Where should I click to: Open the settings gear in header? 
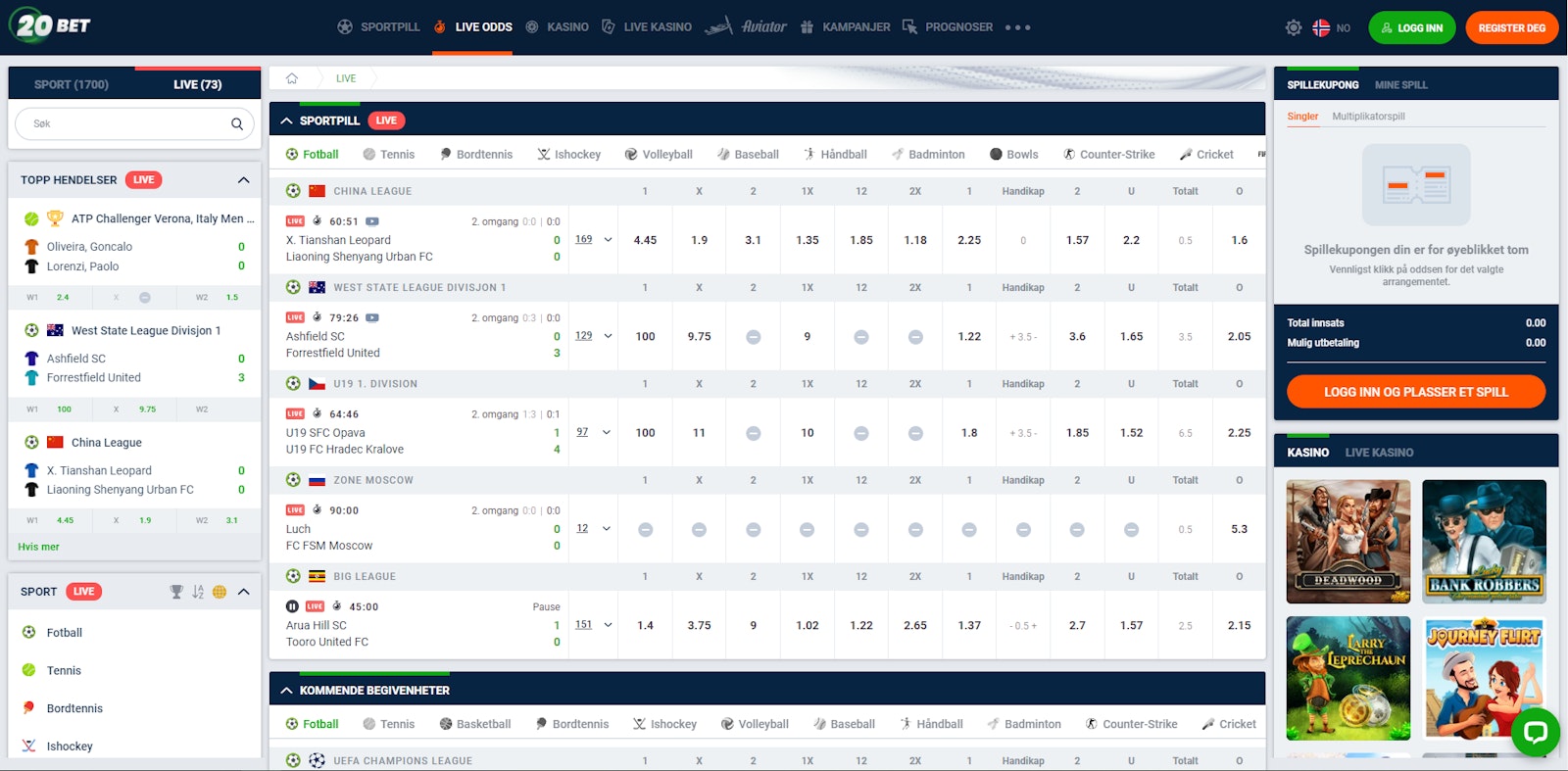[1294, 27]
